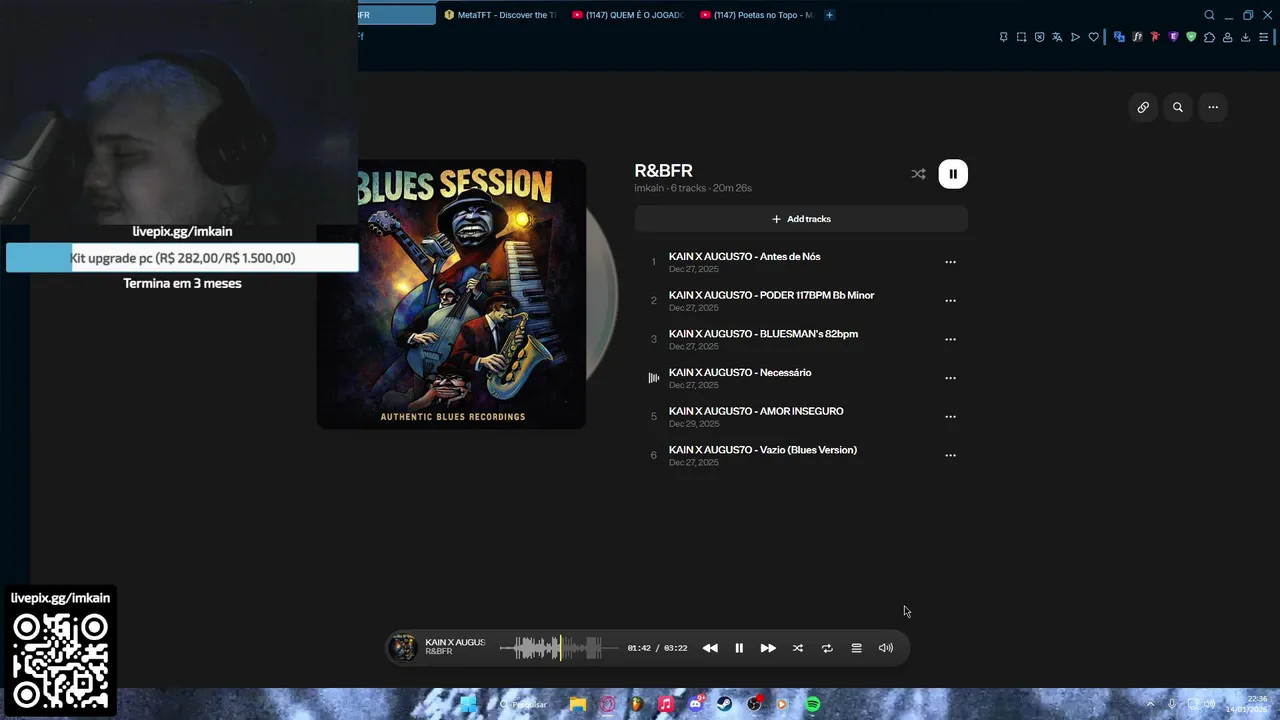Switch to the MetaTFT browser tab
1280x720 pixels.
click(500, 15)
